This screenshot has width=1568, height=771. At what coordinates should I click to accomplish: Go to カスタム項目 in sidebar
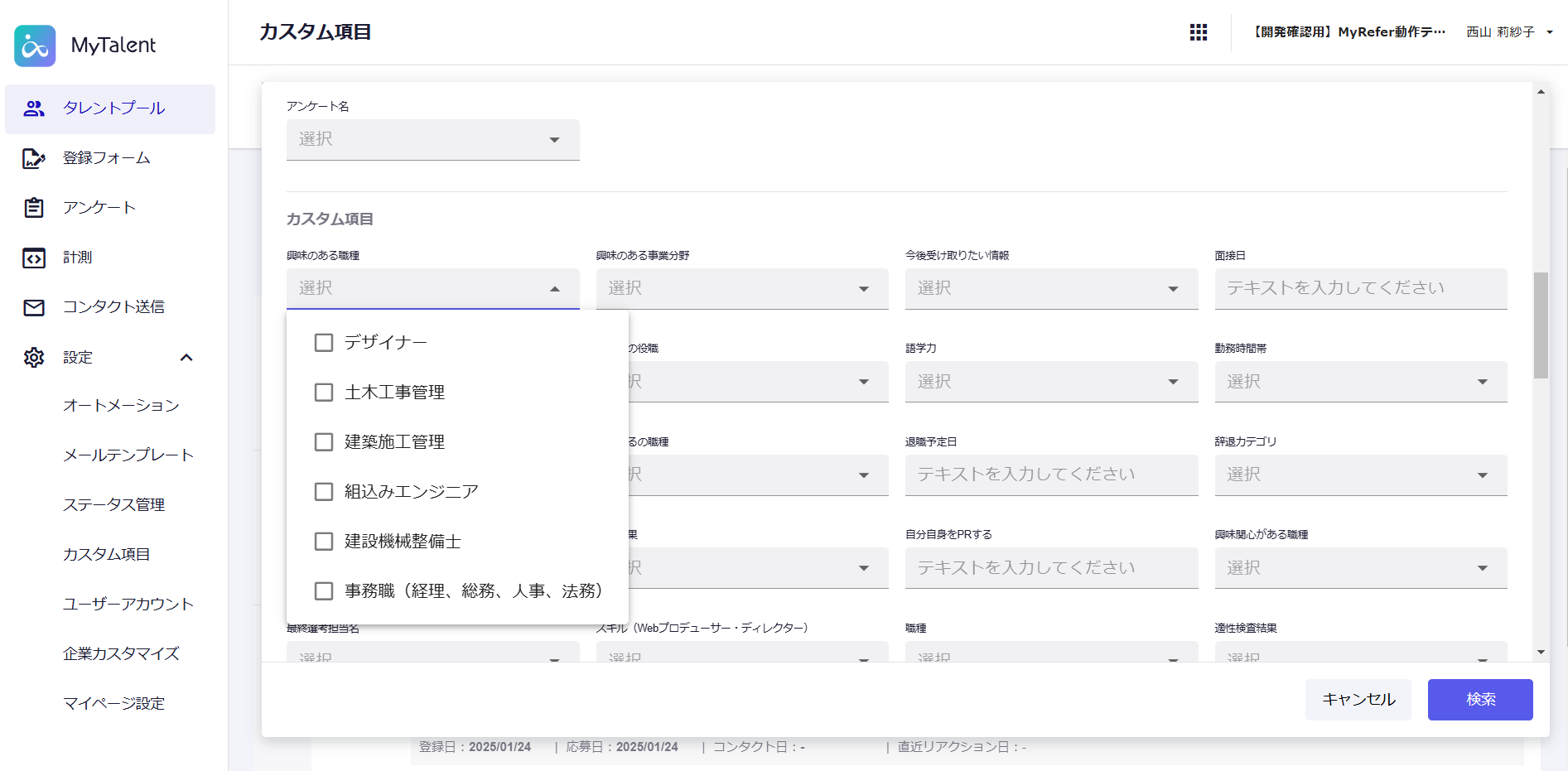point(106,555)
